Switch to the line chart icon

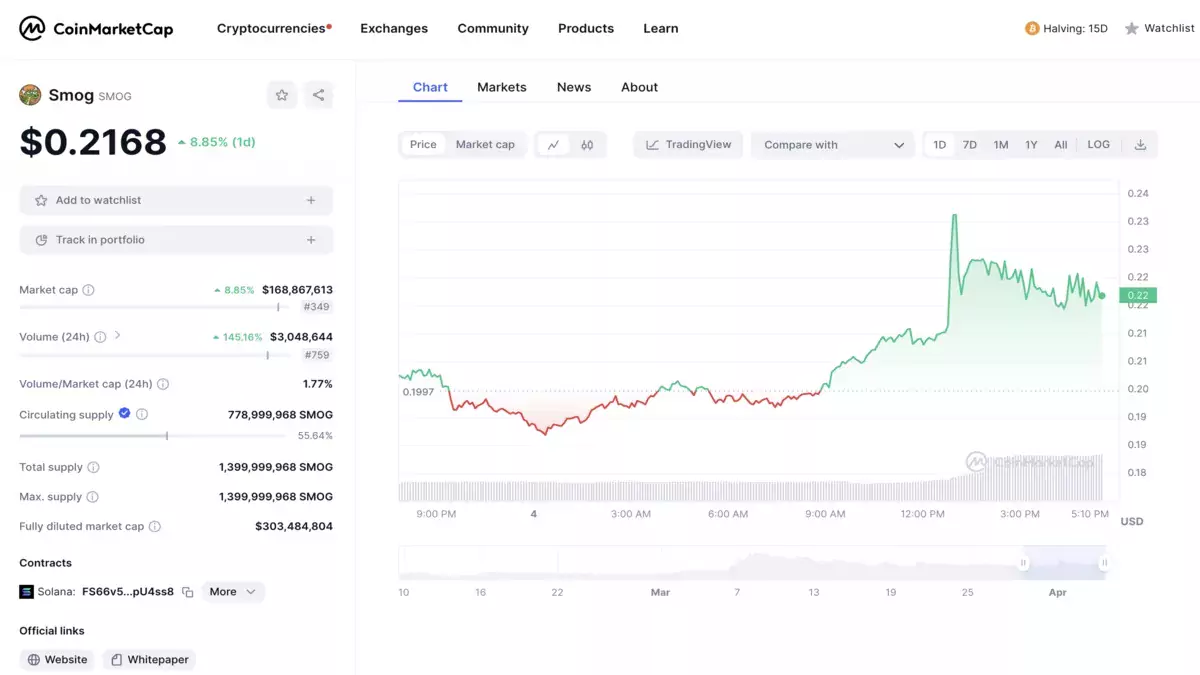(x=554, y=145)
